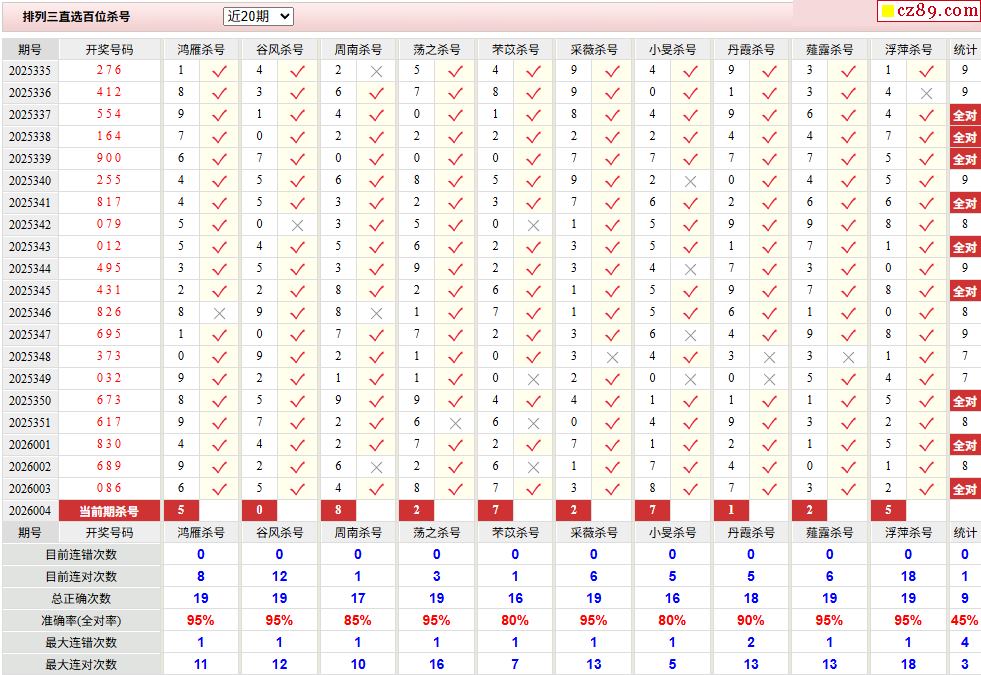The width and height of the screenshot is (981, 675).
Task: Click the X mark for 芣苡杀号 in row 2025349
Action: point(533,379)
